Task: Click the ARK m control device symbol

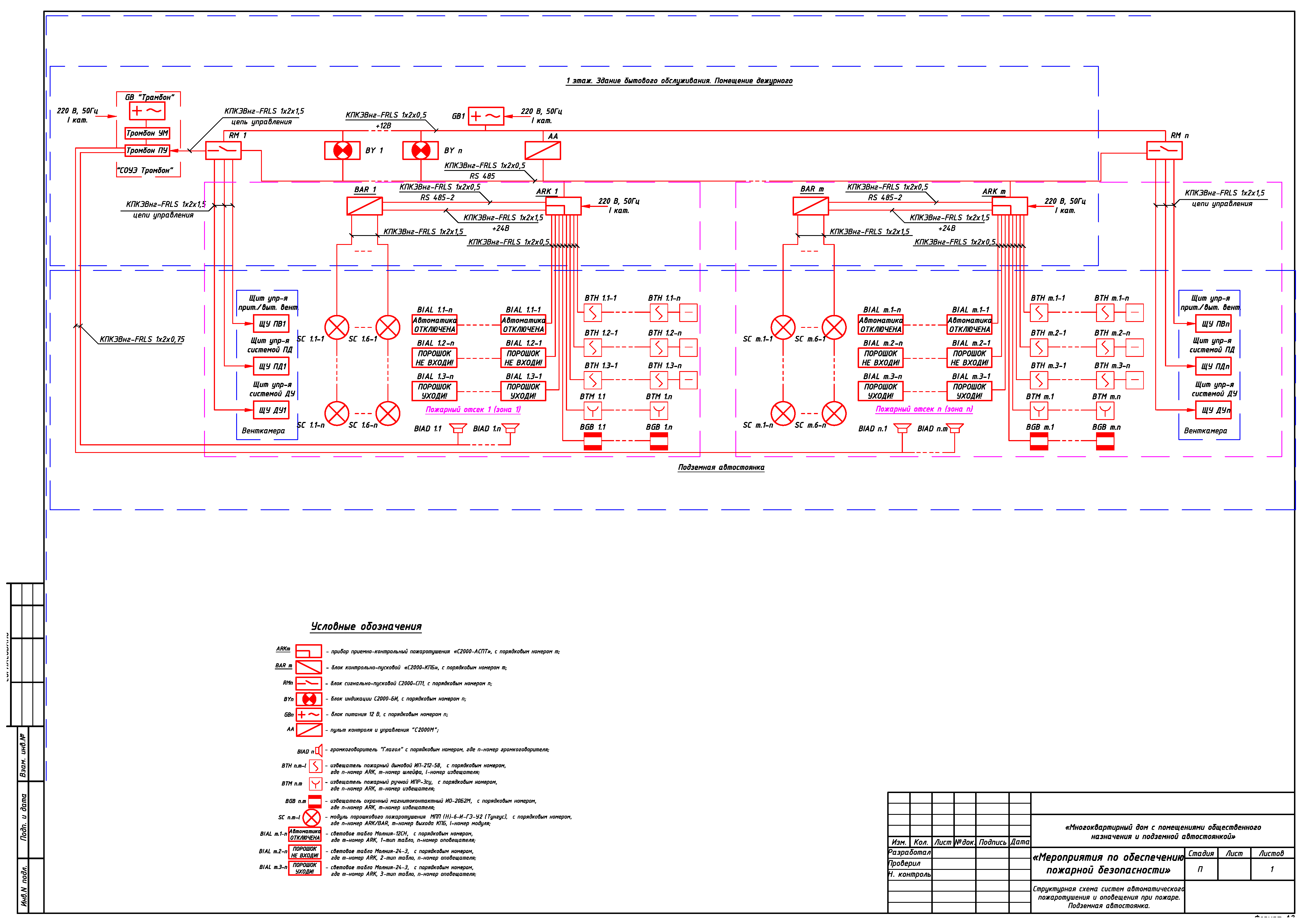Action: pos(1010,206)
